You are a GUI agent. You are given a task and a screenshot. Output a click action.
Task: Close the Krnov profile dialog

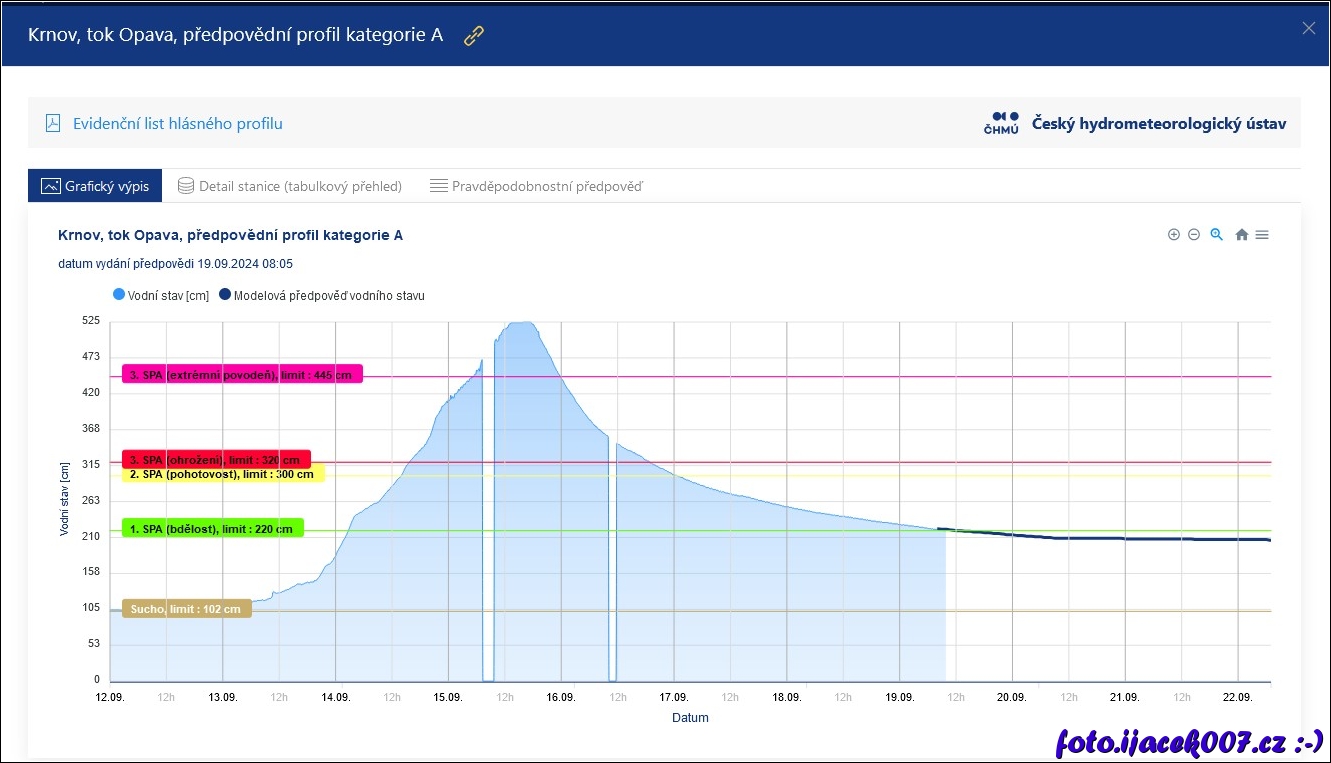(1308, 28)
